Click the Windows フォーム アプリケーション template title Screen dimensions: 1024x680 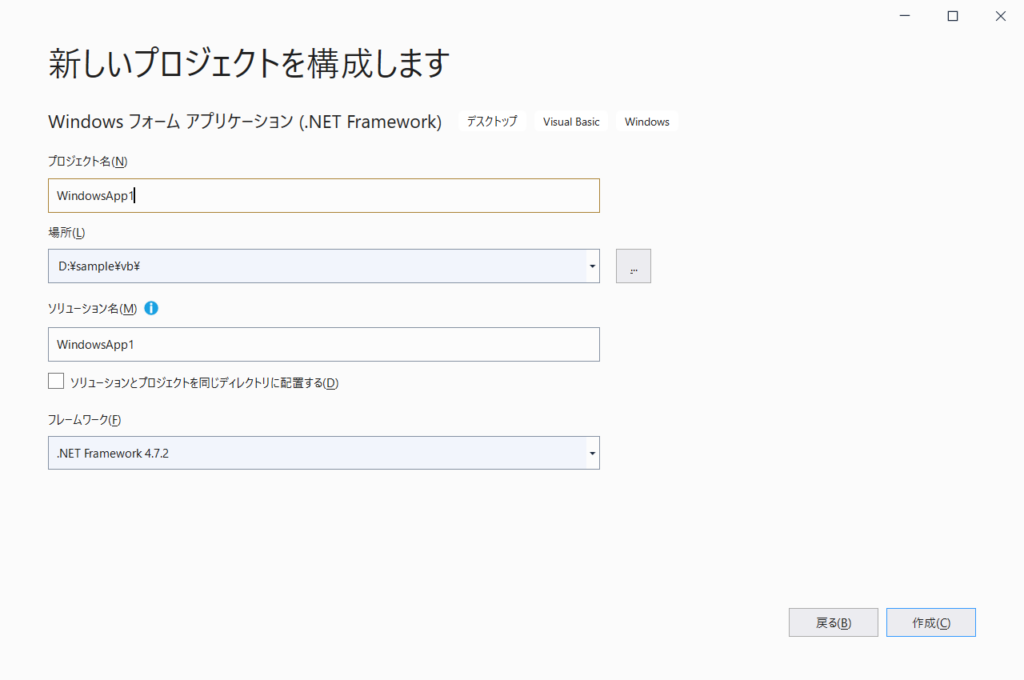[x=245, y=121]
